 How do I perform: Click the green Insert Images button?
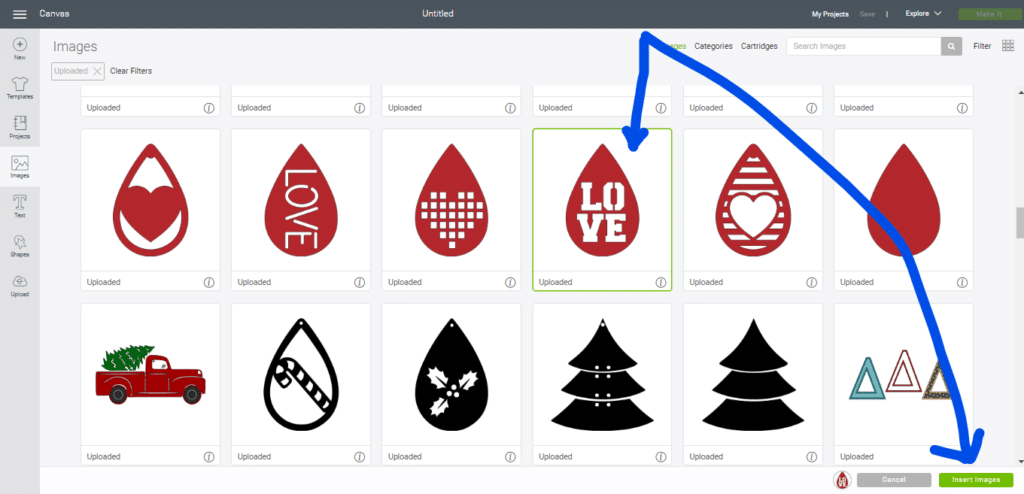pos(976,480)
